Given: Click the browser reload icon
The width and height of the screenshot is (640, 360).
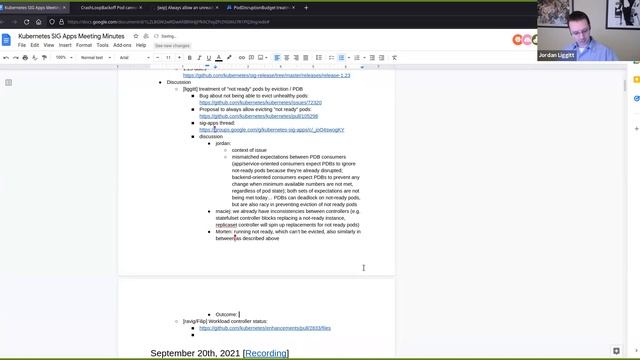Looking at the screenshot, I should click(27, 22).
